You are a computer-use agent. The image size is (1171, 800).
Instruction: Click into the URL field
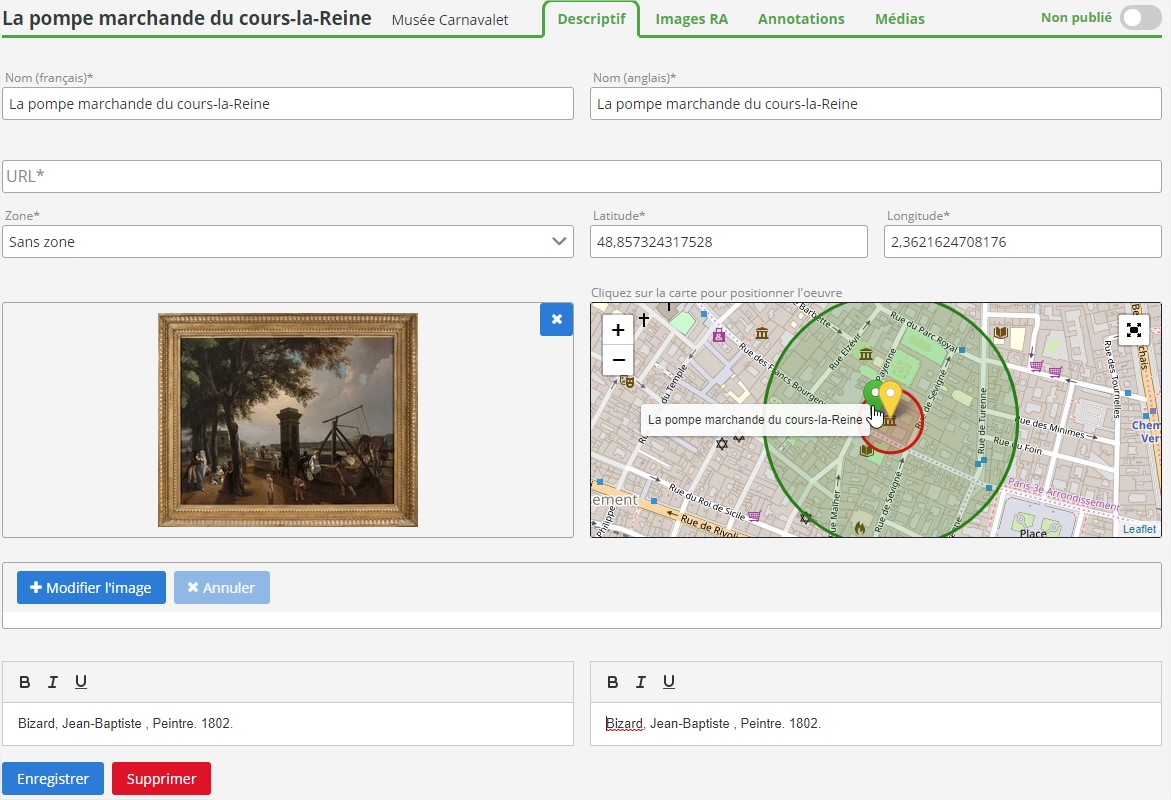(582, 176)
